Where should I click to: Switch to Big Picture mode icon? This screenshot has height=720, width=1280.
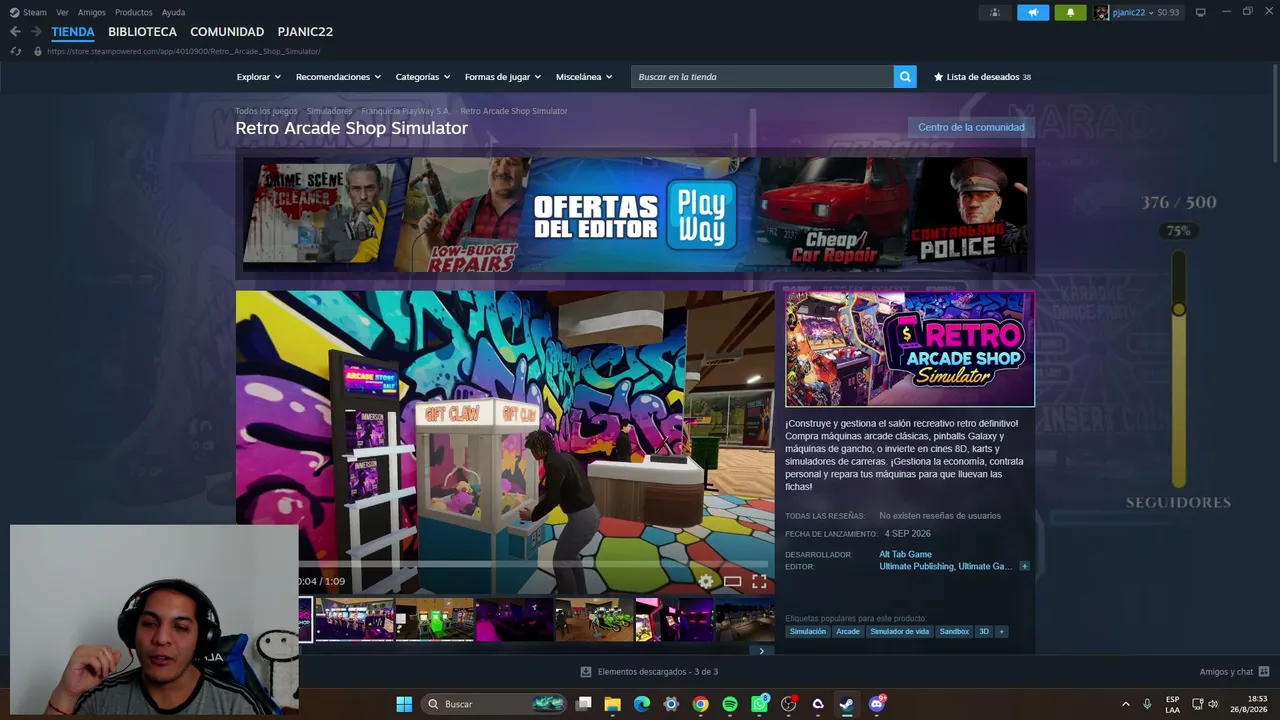(1201, 12)
